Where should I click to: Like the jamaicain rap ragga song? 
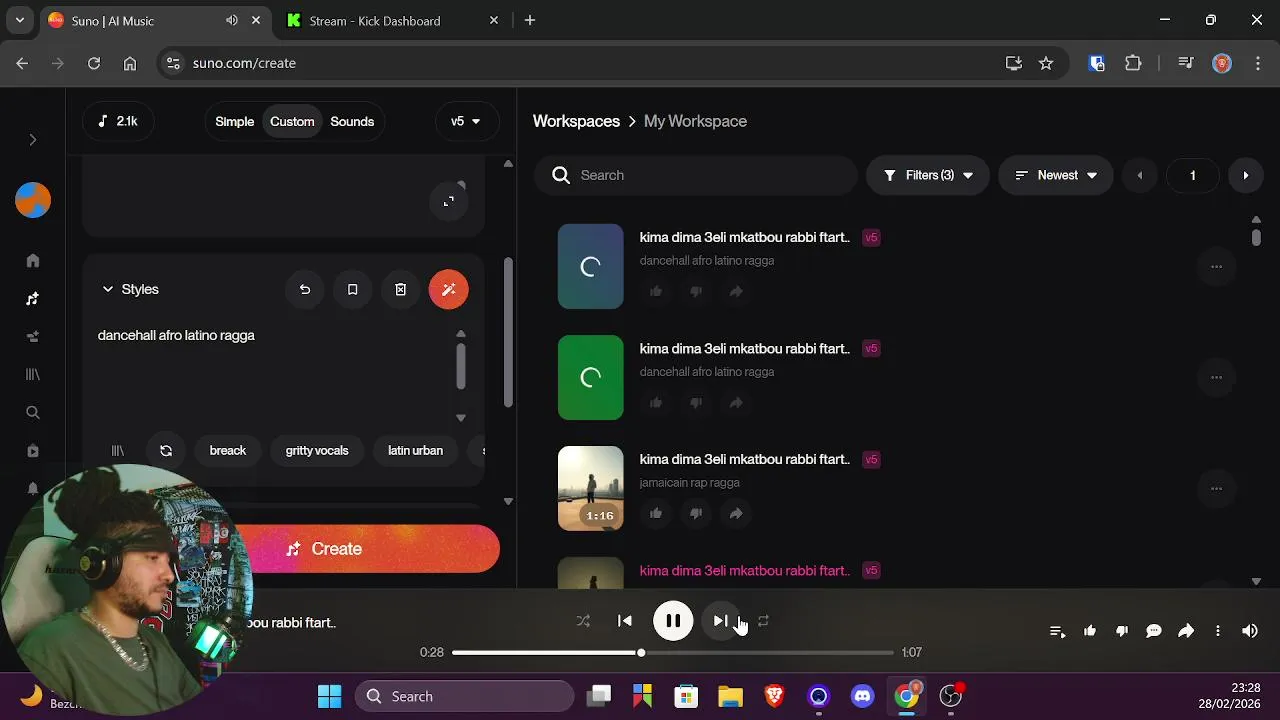(x=656, y=513)
